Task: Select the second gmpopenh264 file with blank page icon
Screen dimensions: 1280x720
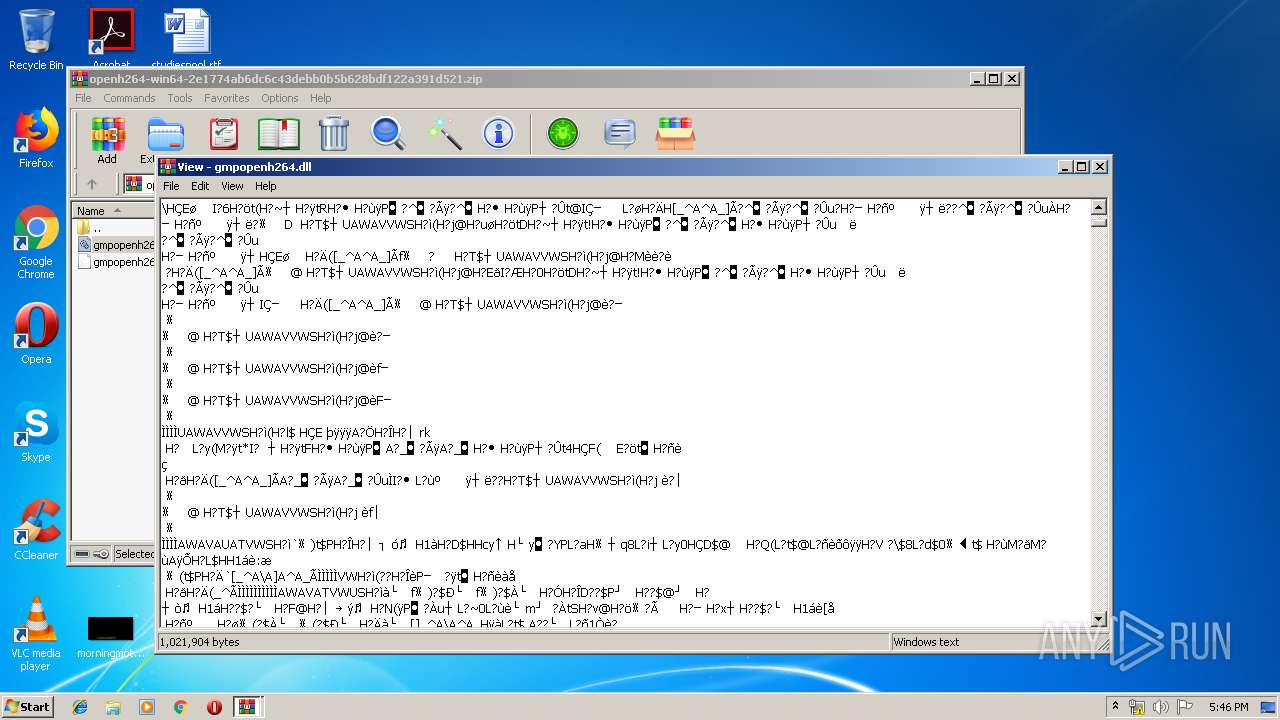Action: (x=115, y=262)
